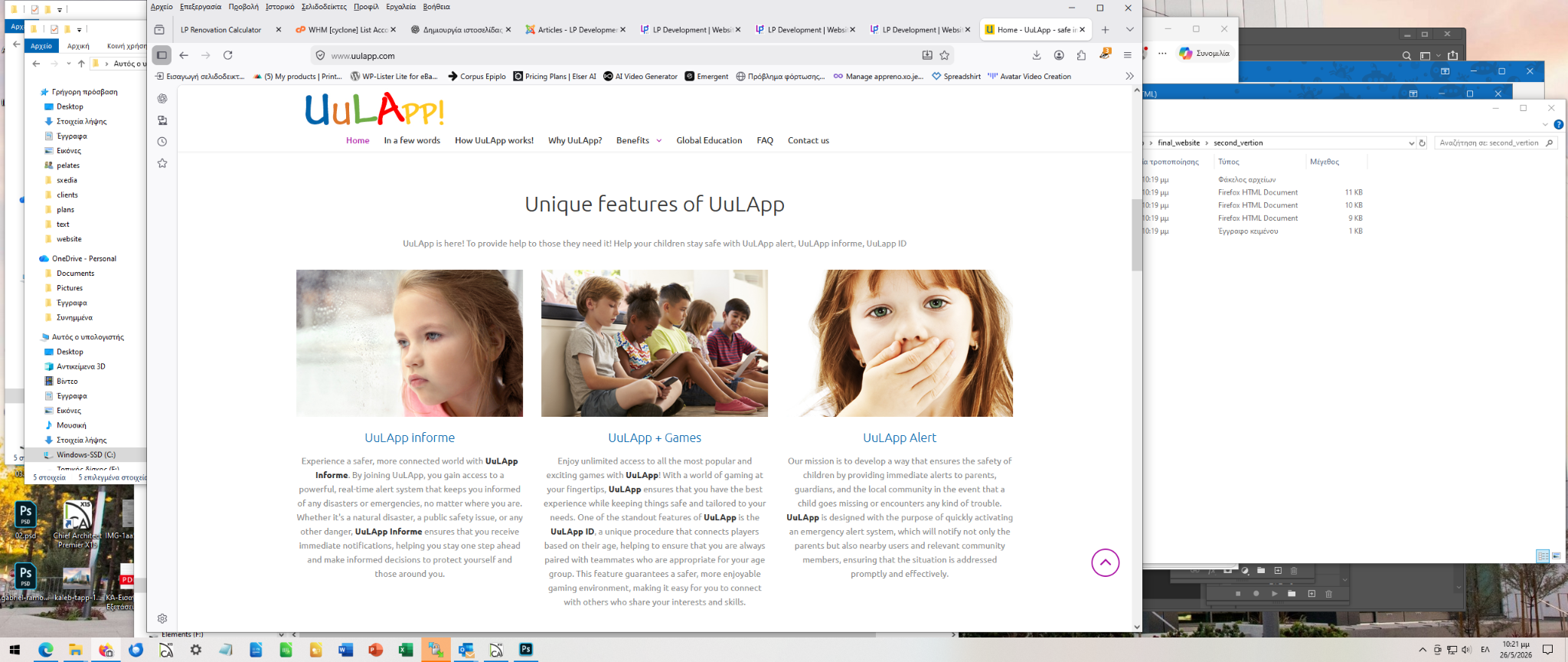Click Windows Start button

click(15, 650)
